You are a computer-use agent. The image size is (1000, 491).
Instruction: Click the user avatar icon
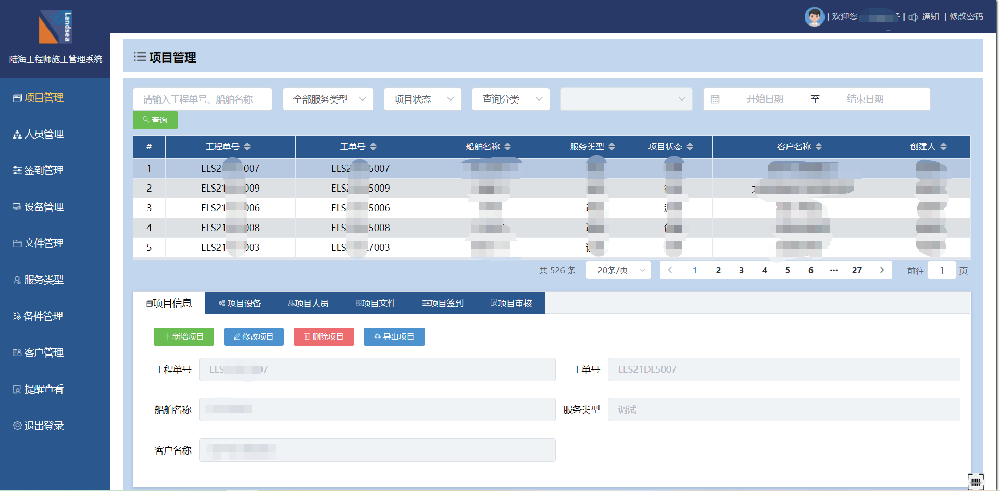tap(815, 17)
